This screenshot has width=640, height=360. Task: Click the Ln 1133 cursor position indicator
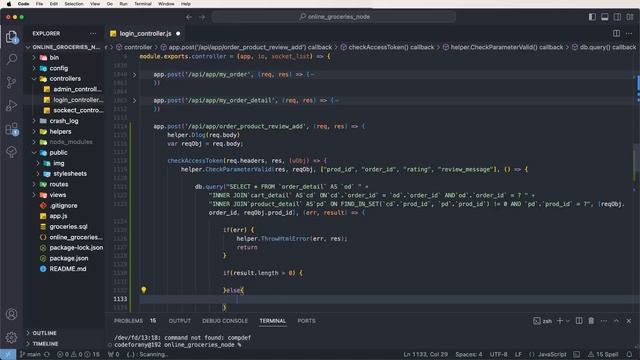click(425, 354)
